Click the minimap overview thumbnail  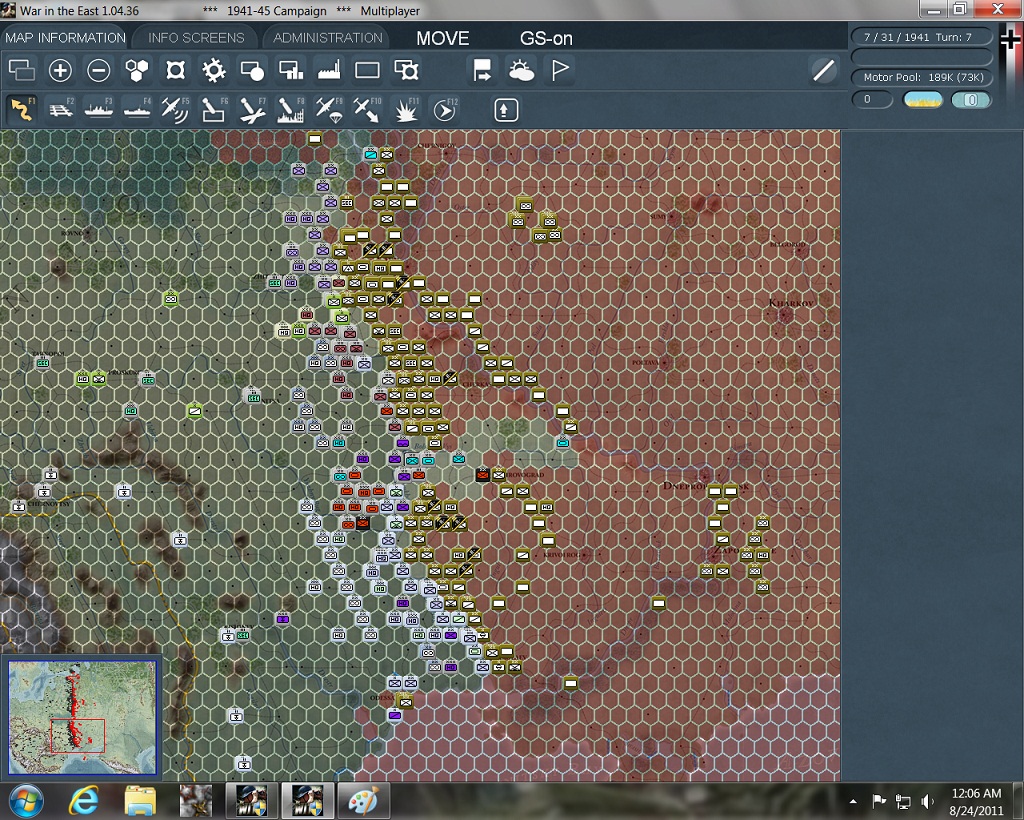click(x=82, y=717)
